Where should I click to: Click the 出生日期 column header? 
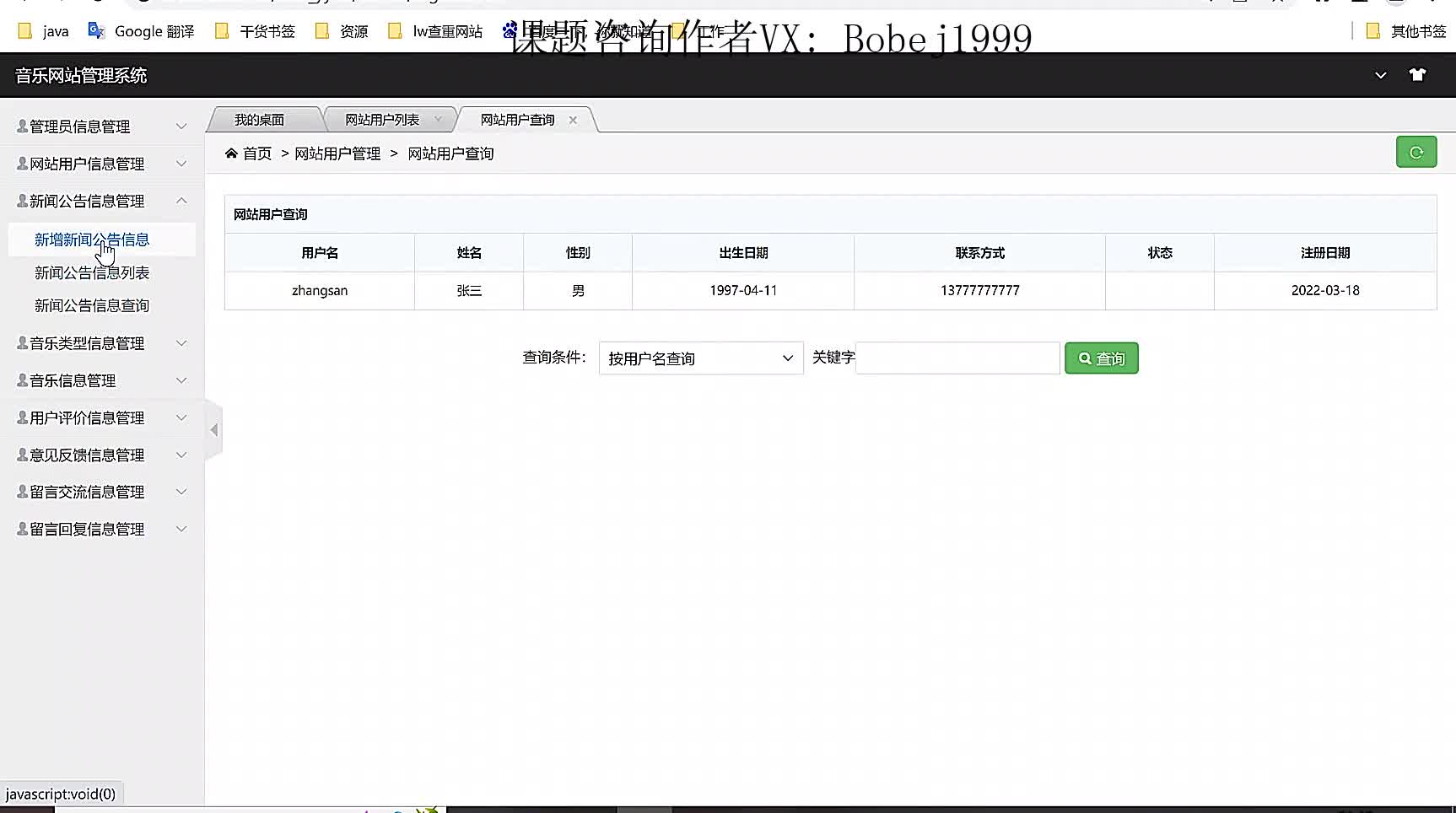(743, 253)
